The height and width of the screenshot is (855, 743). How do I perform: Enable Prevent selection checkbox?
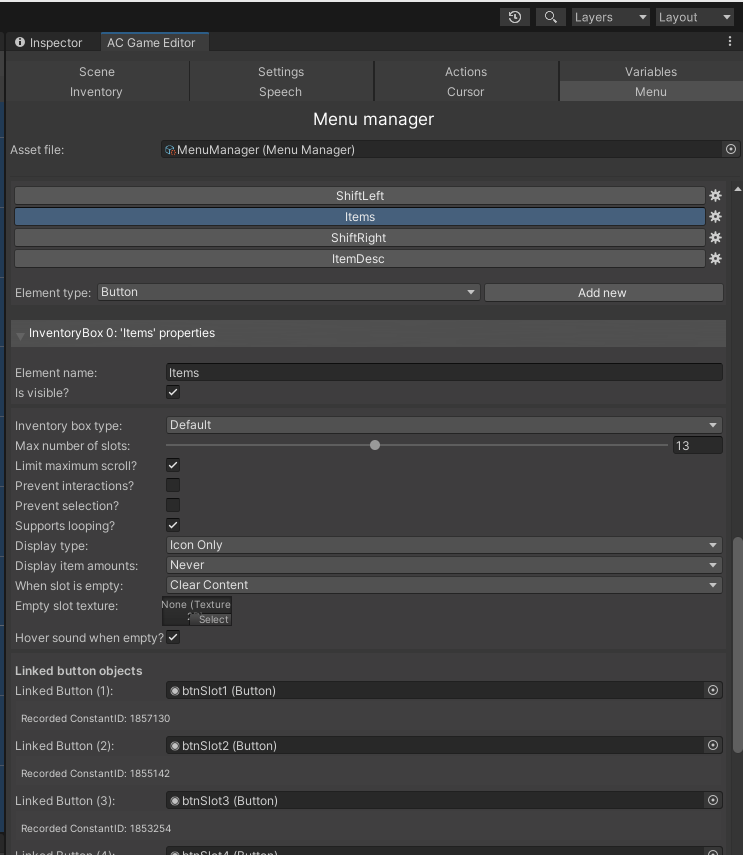pyautogui.click(x=173, y=505)
